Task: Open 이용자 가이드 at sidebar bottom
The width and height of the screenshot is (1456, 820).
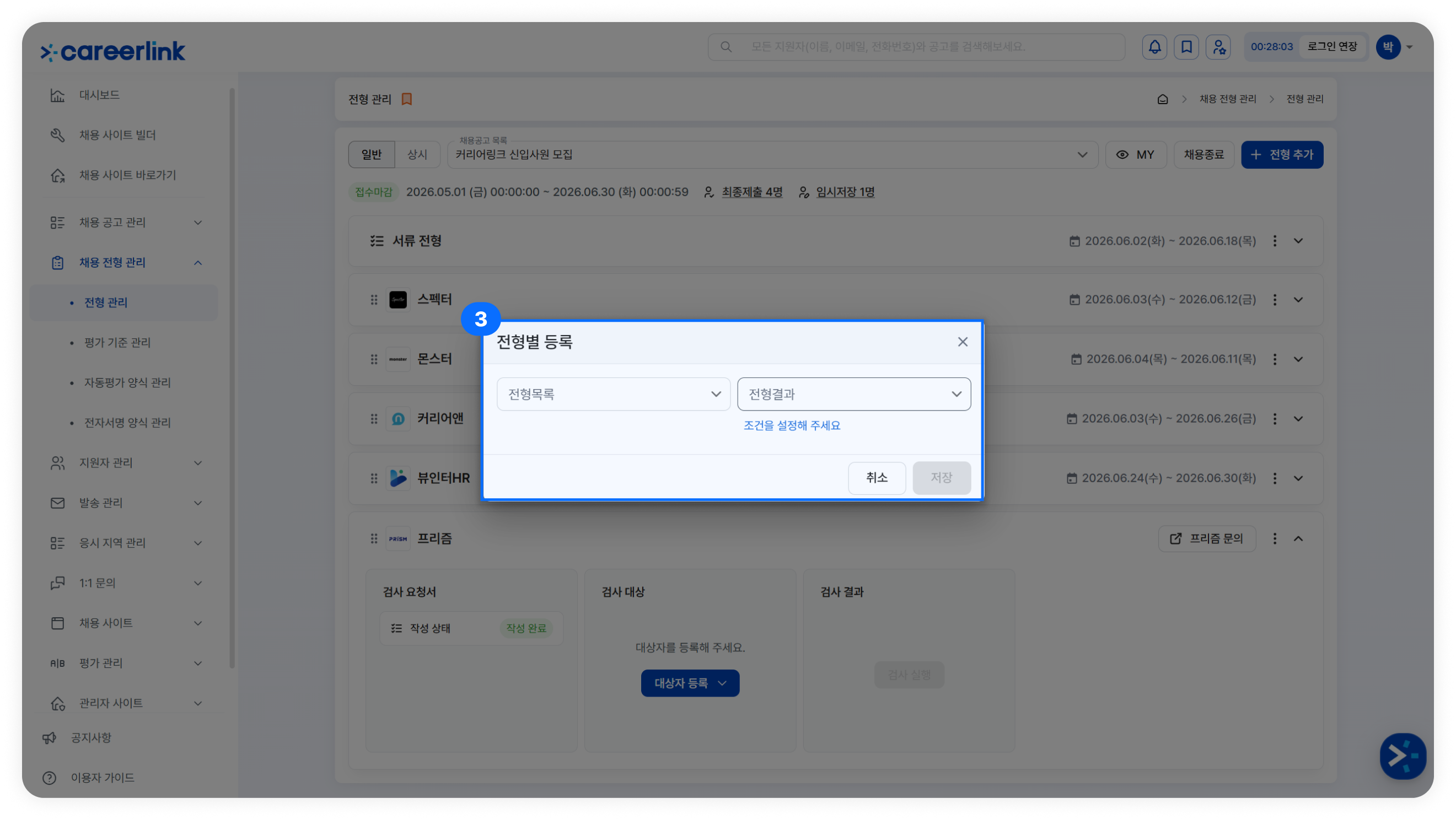Action: point(103,778)
